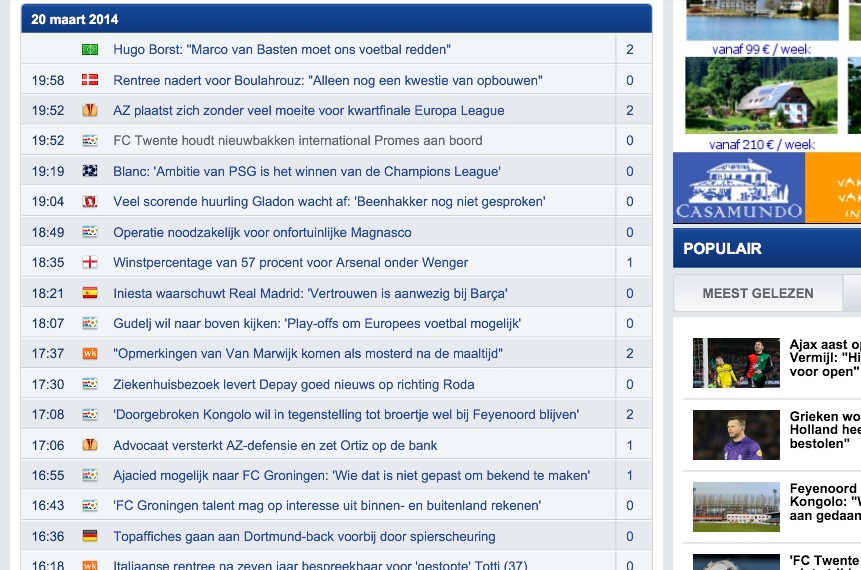Click the Europa League icon in the AZ kwartfinale row

[90, 110]
